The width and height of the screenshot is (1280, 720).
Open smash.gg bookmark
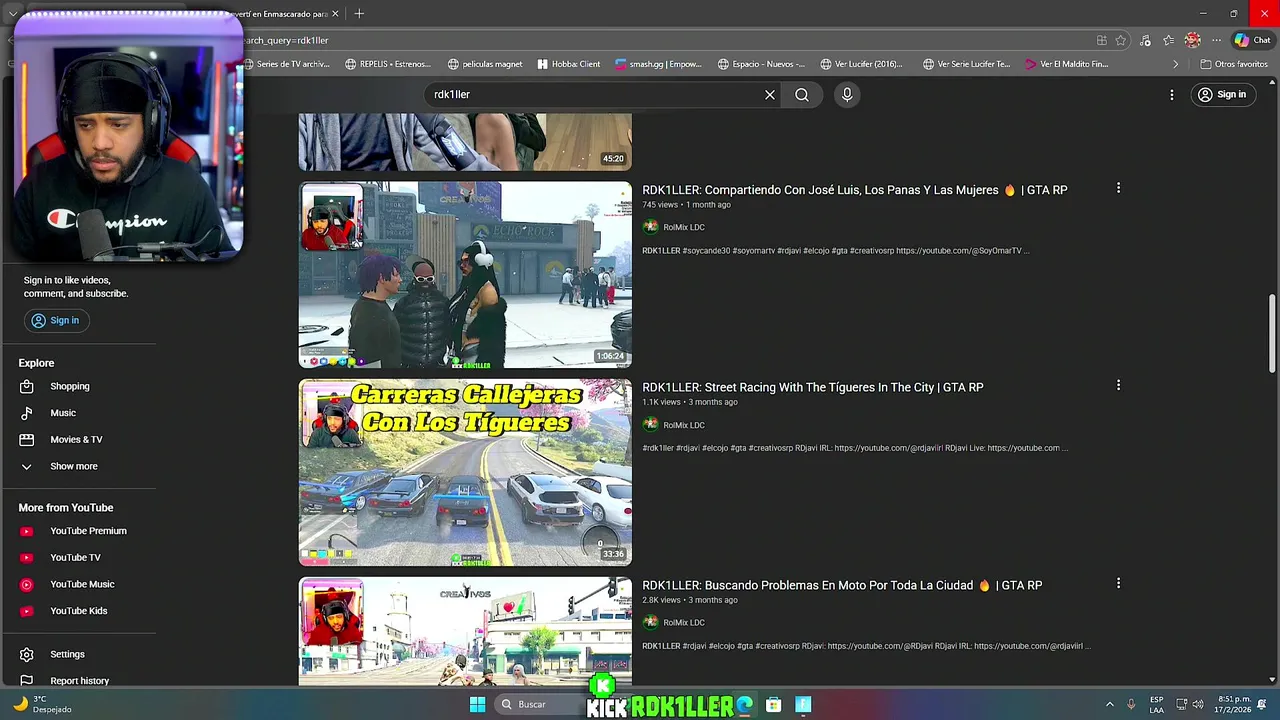(658, 64)
